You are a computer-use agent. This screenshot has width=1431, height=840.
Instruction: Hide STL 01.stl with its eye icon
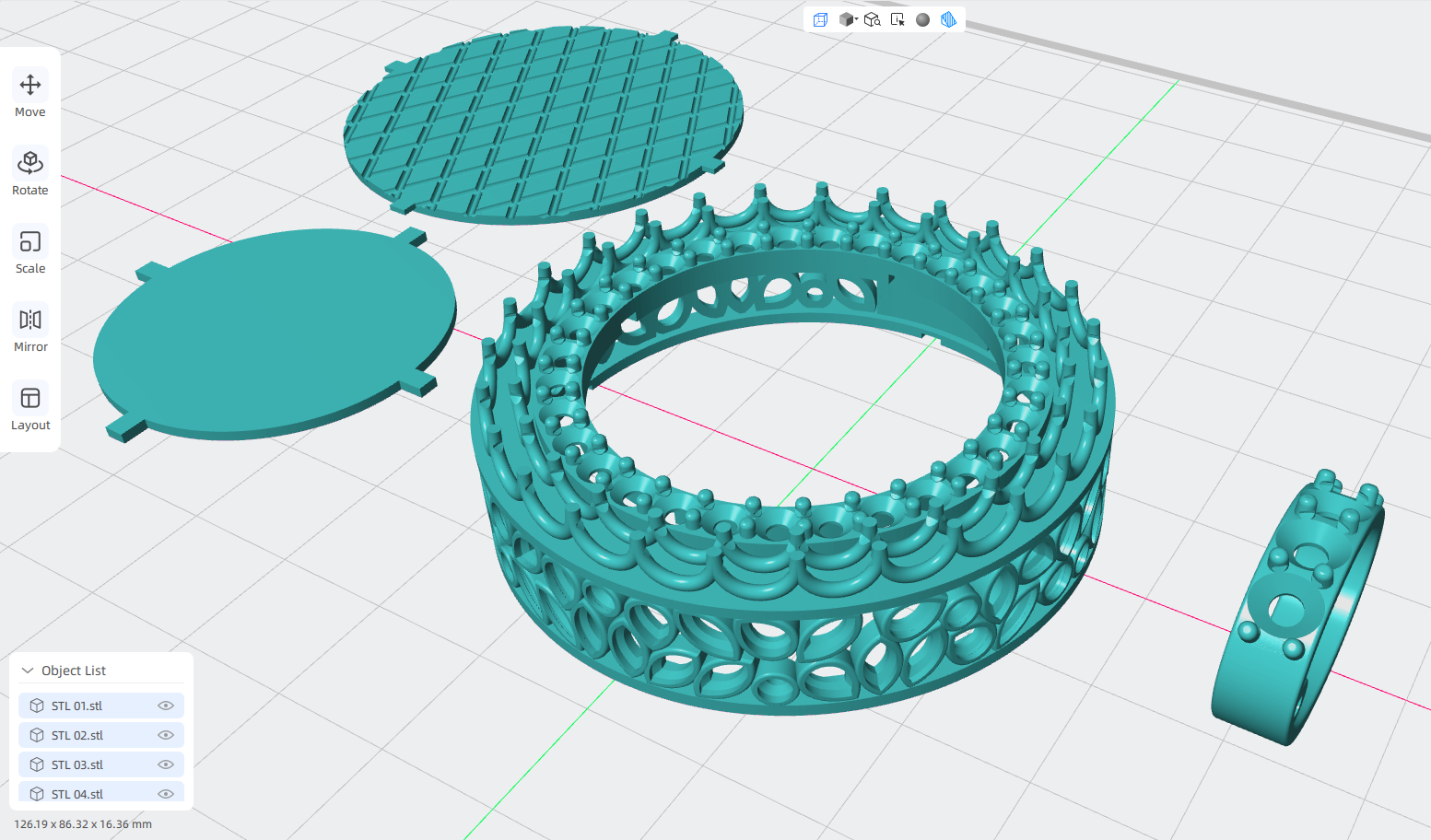click(x=166, y=706)
